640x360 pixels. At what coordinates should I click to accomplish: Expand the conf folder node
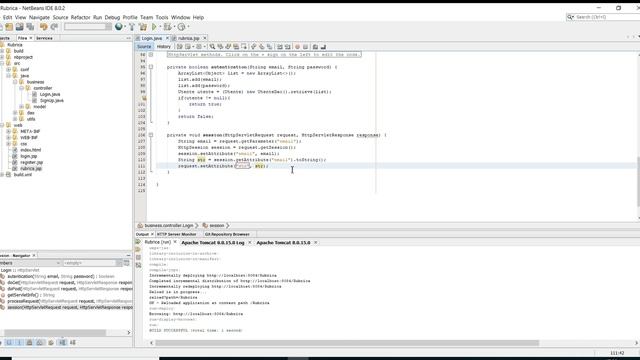tap(9, 69)
